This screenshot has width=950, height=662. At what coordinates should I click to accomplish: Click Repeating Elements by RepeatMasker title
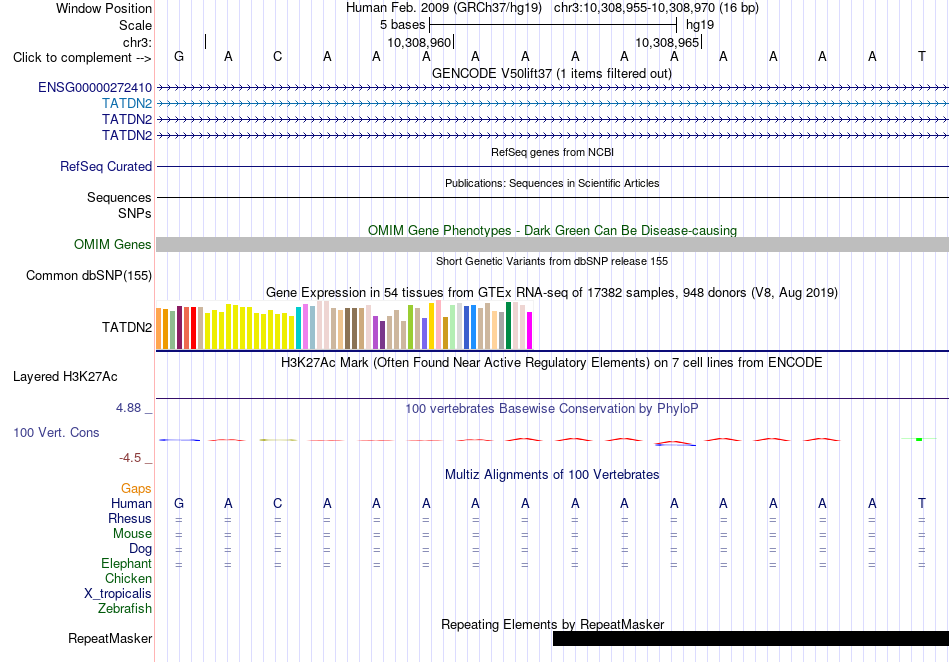pos(552,624)
